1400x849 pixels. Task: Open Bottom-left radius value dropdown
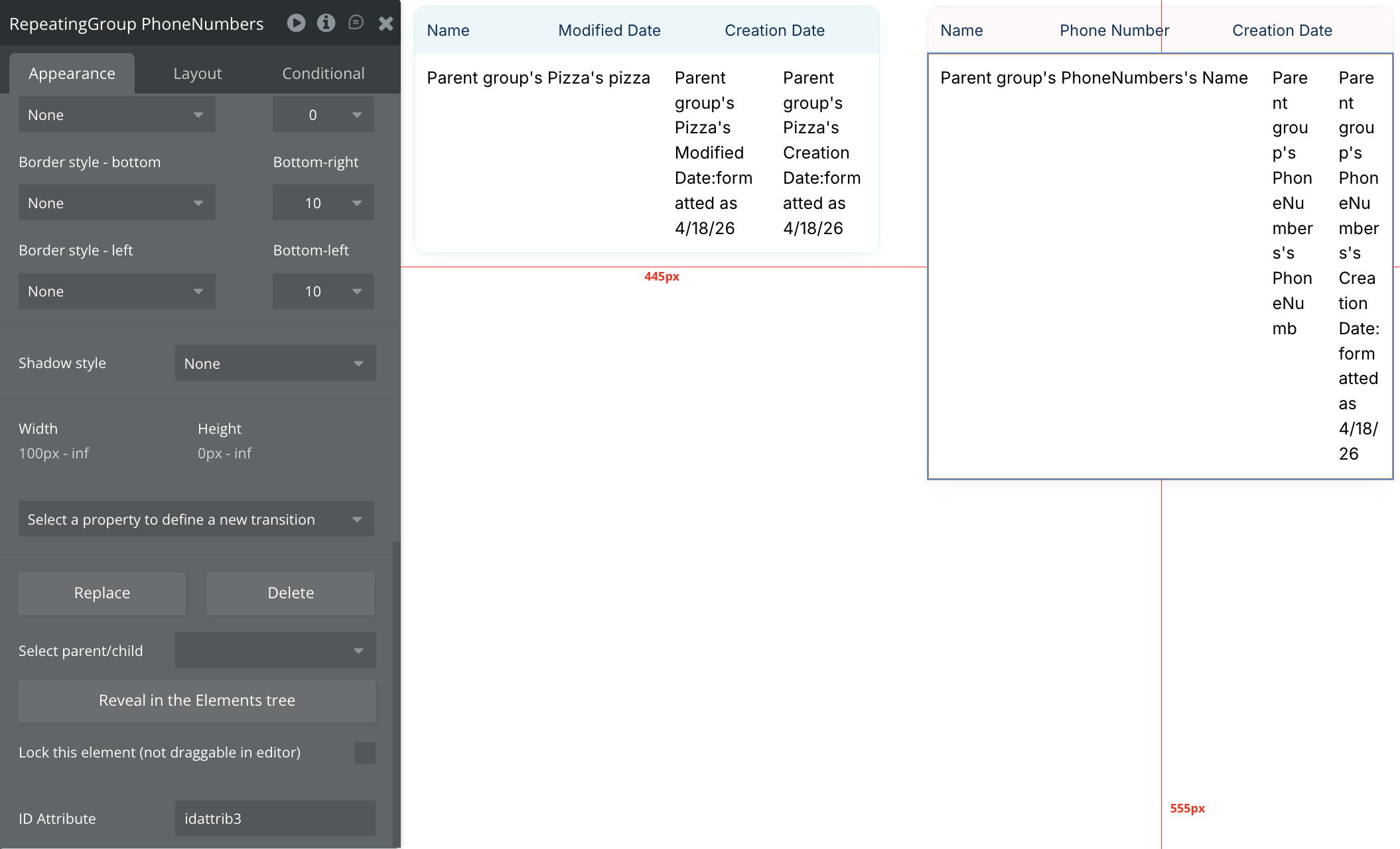323,291
